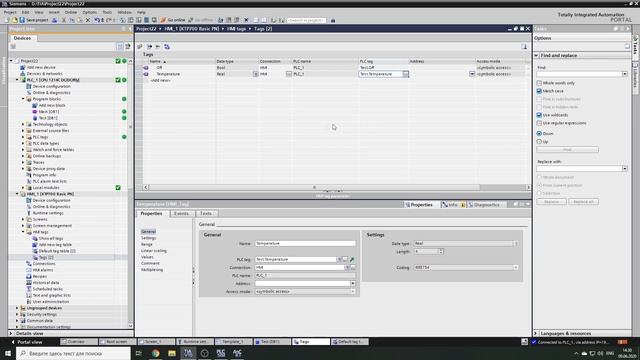Select the Up search direction radio

coord(539,142)
